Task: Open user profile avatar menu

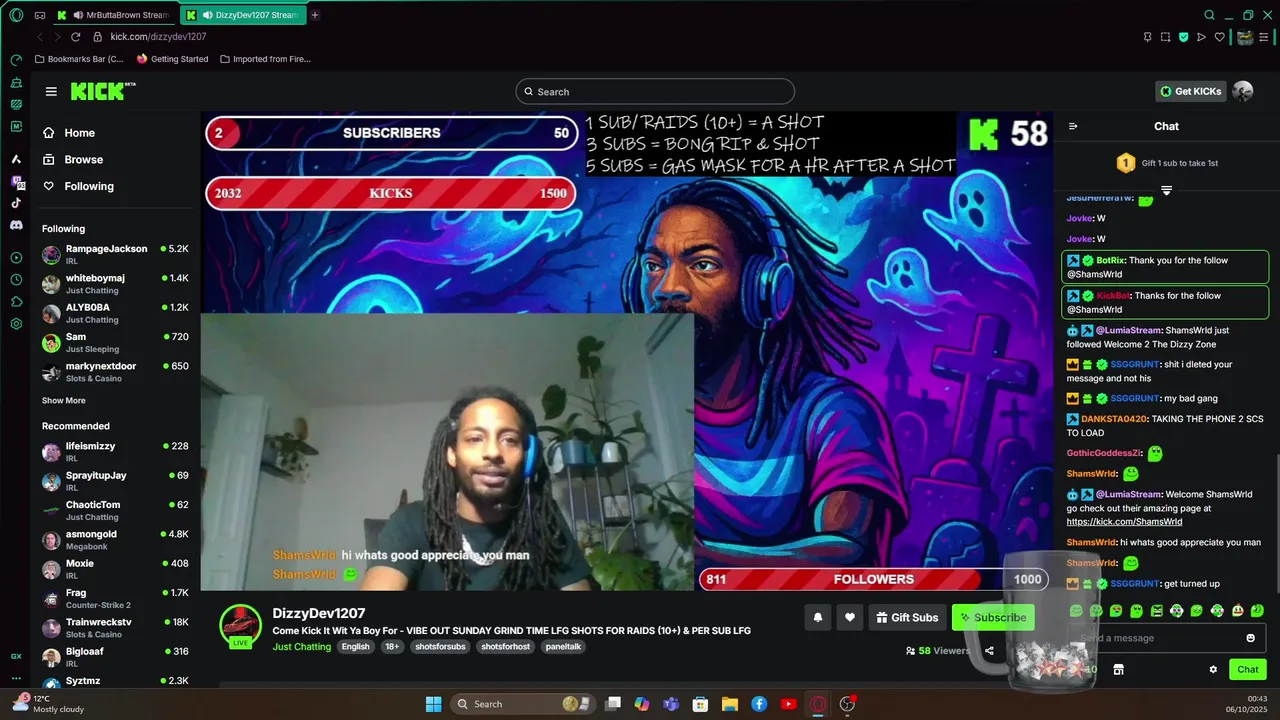Action: (1243, 91)
